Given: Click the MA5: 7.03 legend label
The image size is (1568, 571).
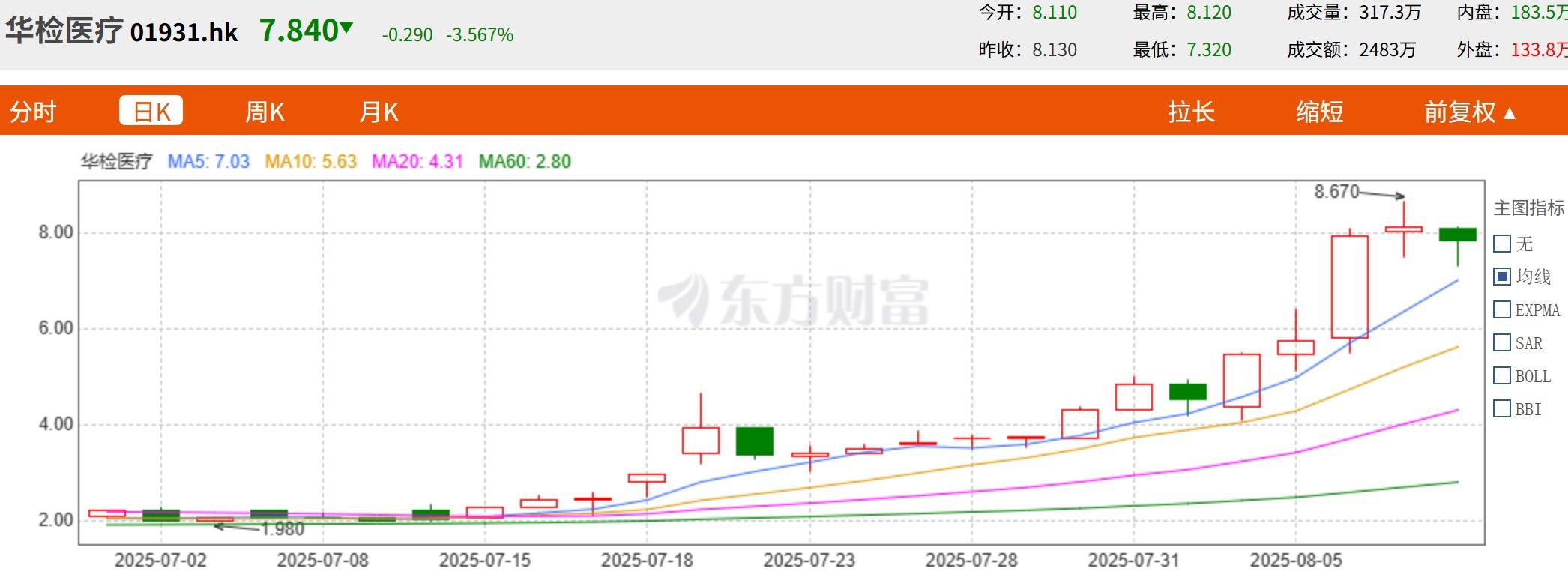Looking at the screenshot, I should [208, 162].
